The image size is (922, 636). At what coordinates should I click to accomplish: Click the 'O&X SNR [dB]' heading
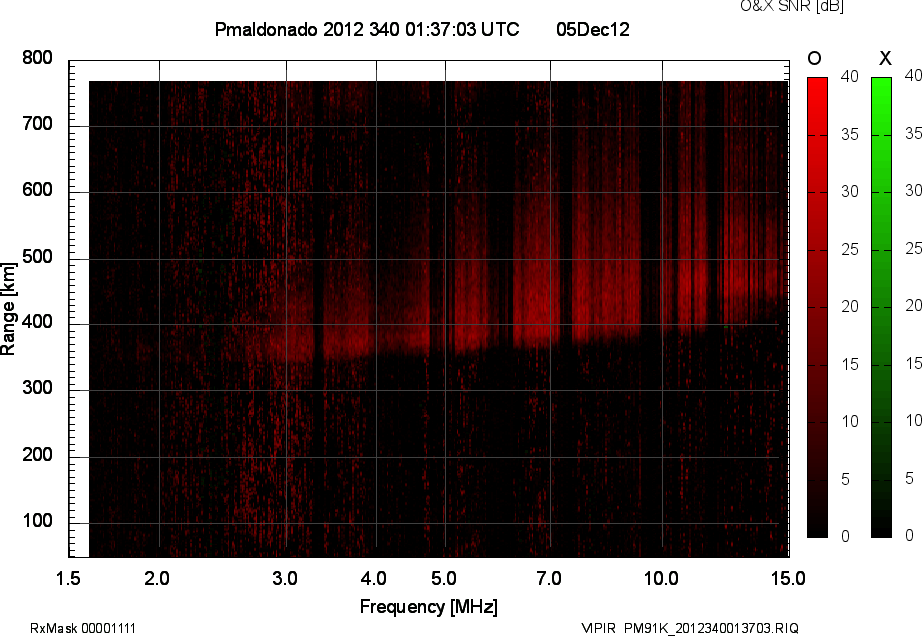[x=792, y=6]
